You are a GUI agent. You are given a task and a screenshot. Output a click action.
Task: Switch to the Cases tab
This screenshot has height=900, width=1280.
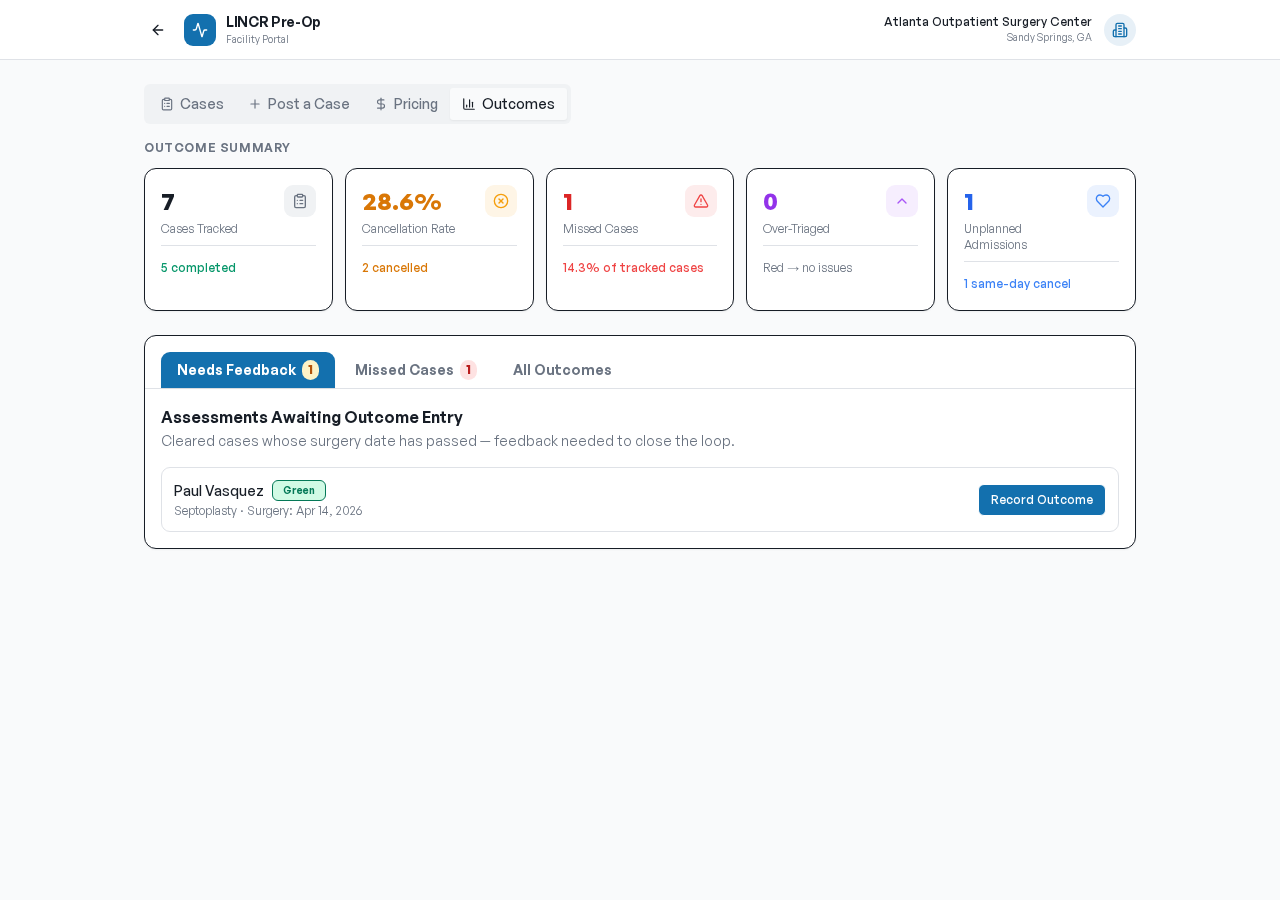(192, 104)
